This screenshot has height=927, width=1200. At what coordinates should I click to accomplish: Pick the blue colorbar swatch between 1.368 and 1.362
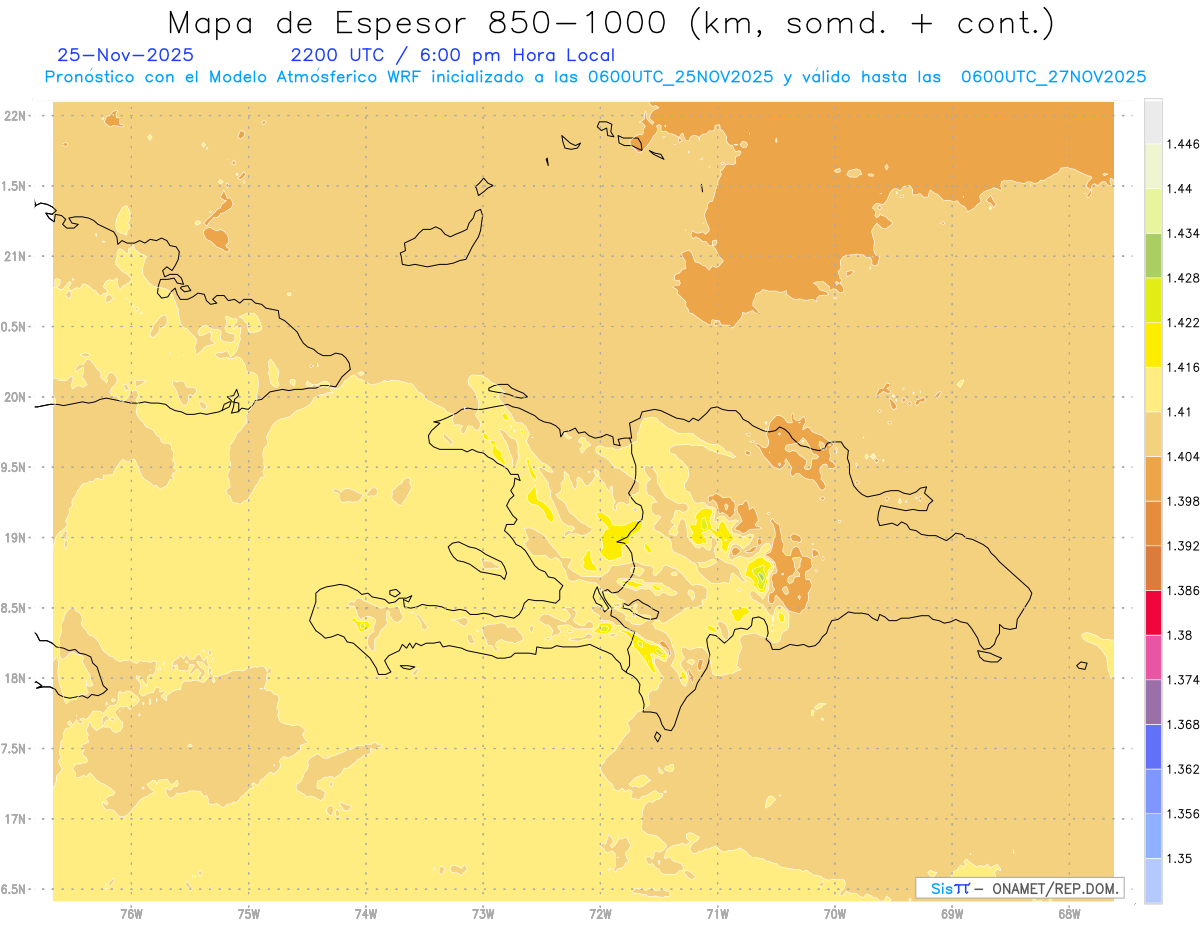[1153, 747]
